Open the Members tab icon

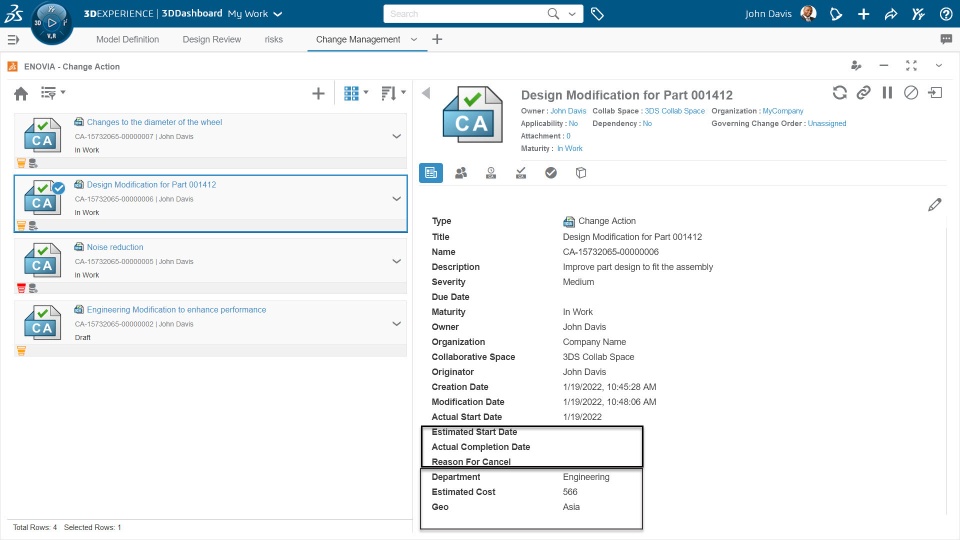(x=461, y=172)
